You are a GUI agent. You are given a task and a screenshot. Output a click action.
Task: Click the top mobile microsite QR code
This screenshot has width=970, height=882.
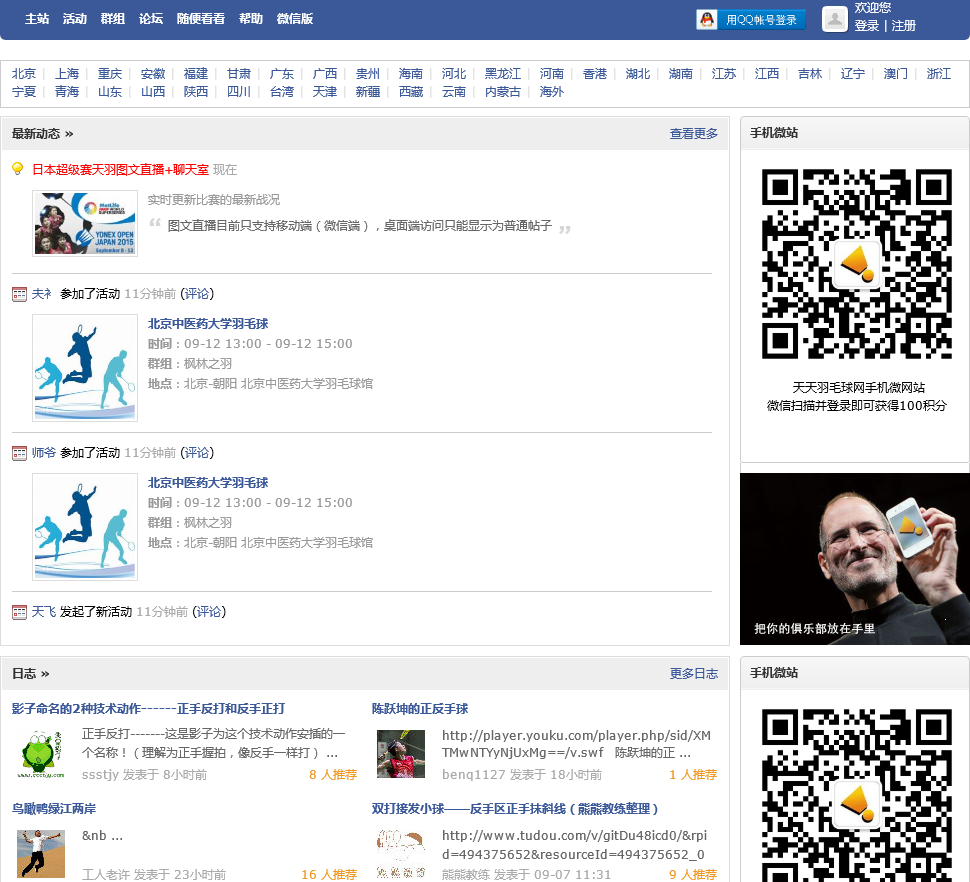[x=857, y=264]
